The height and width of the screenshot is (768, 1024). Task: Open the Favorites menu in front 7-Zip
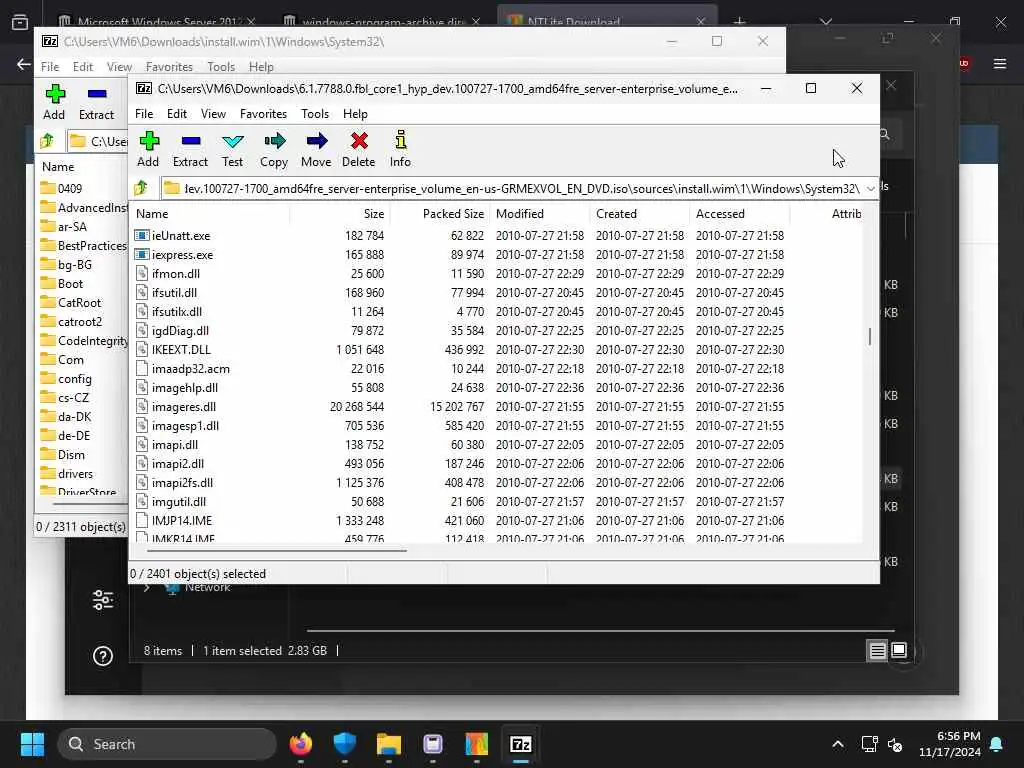[x=263, y=114]
